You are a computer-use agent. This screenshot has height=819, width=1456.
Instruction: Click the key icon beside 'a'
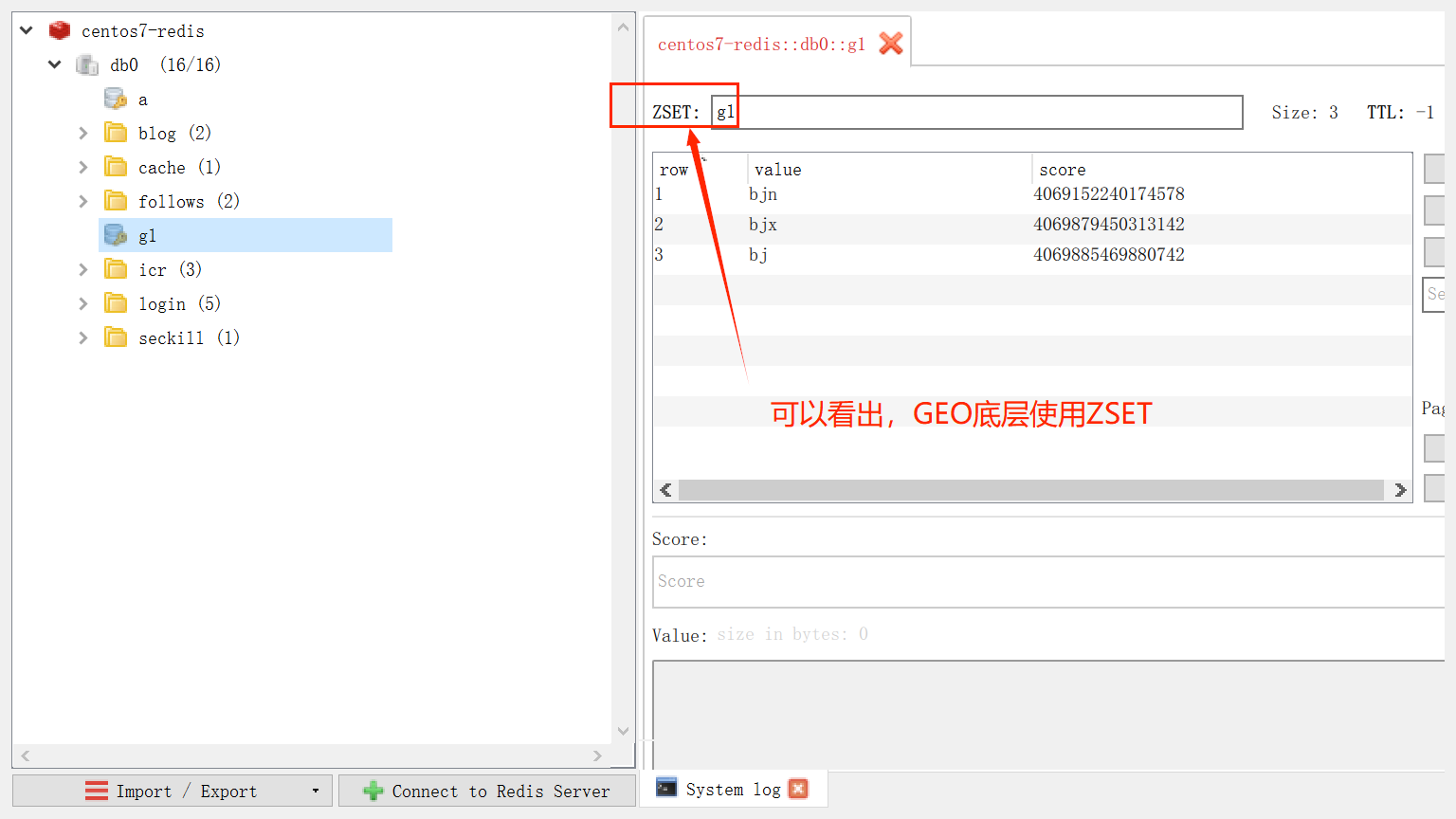coord(116,99)
